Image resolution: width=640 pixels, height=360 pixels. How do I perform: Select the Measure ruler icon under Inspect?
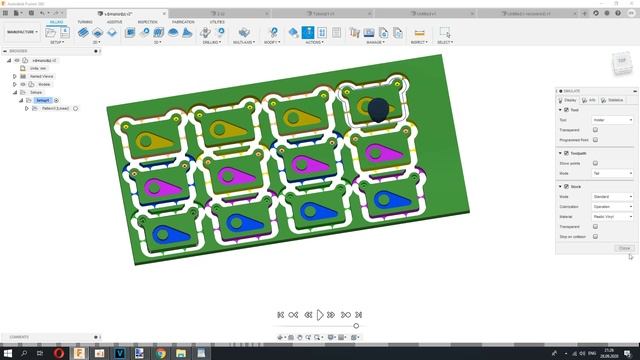[419, 33]
